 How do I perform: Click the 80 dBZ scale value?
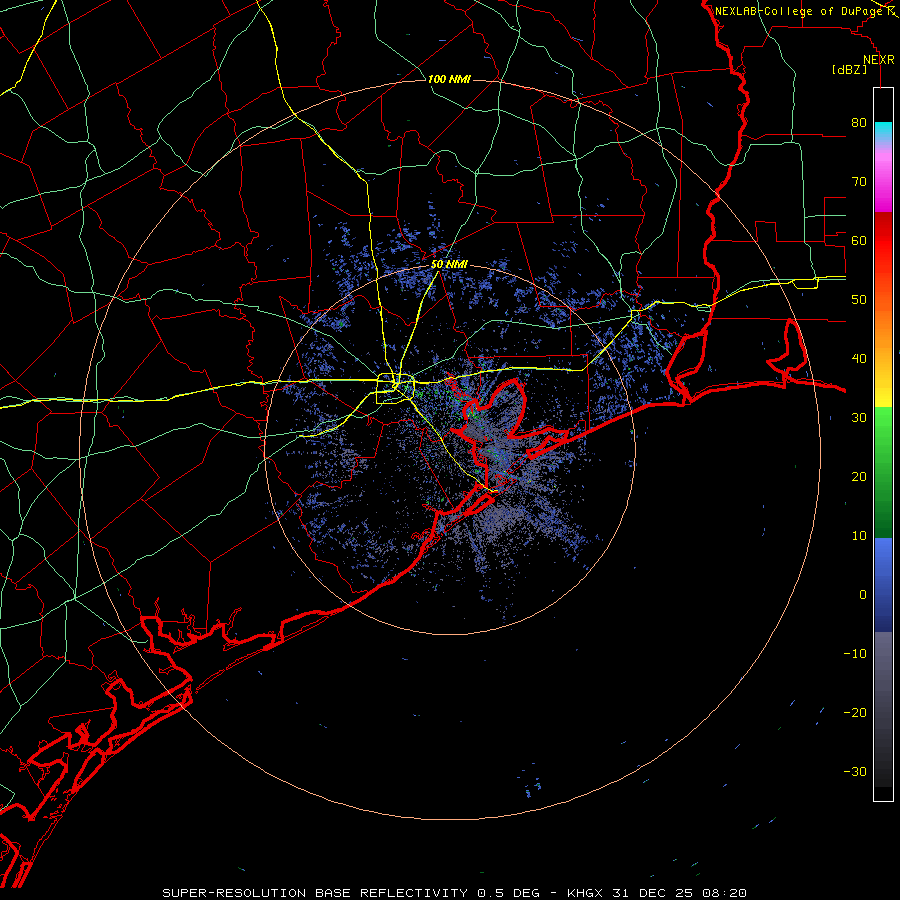coord(859,123)
